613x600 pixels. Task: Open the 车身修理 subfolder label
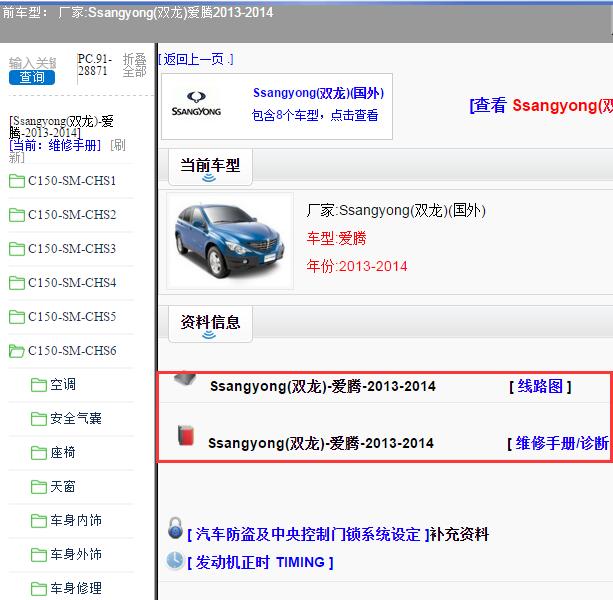point(76,589)
